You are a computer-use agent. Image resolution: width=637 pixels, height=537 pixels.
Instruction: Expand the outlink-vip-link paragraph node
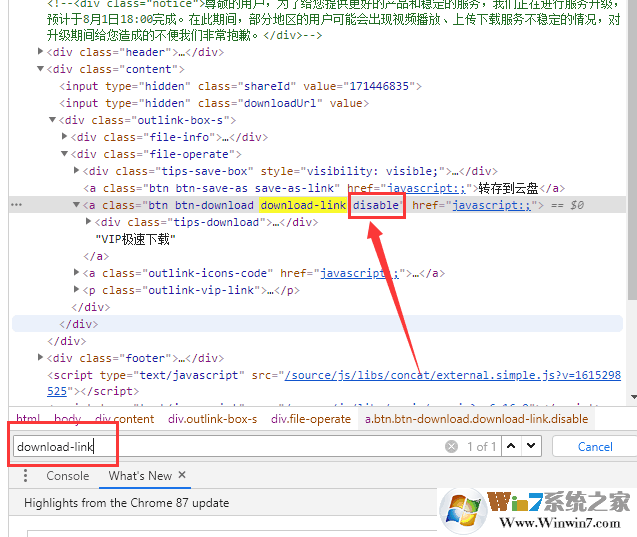pyautogui.click(x=77, y=290)
